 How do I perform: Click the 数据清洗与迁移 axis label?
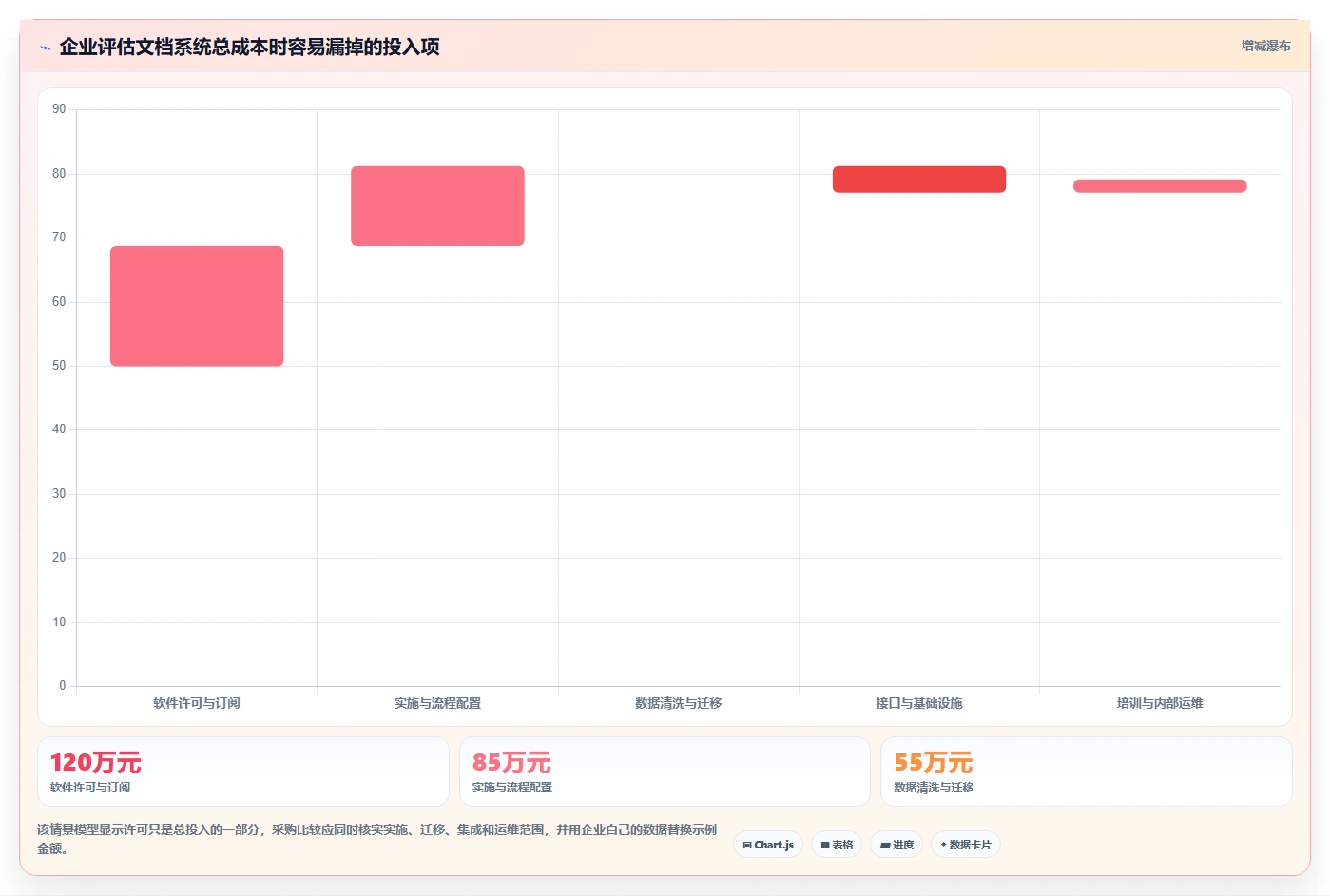679,703
